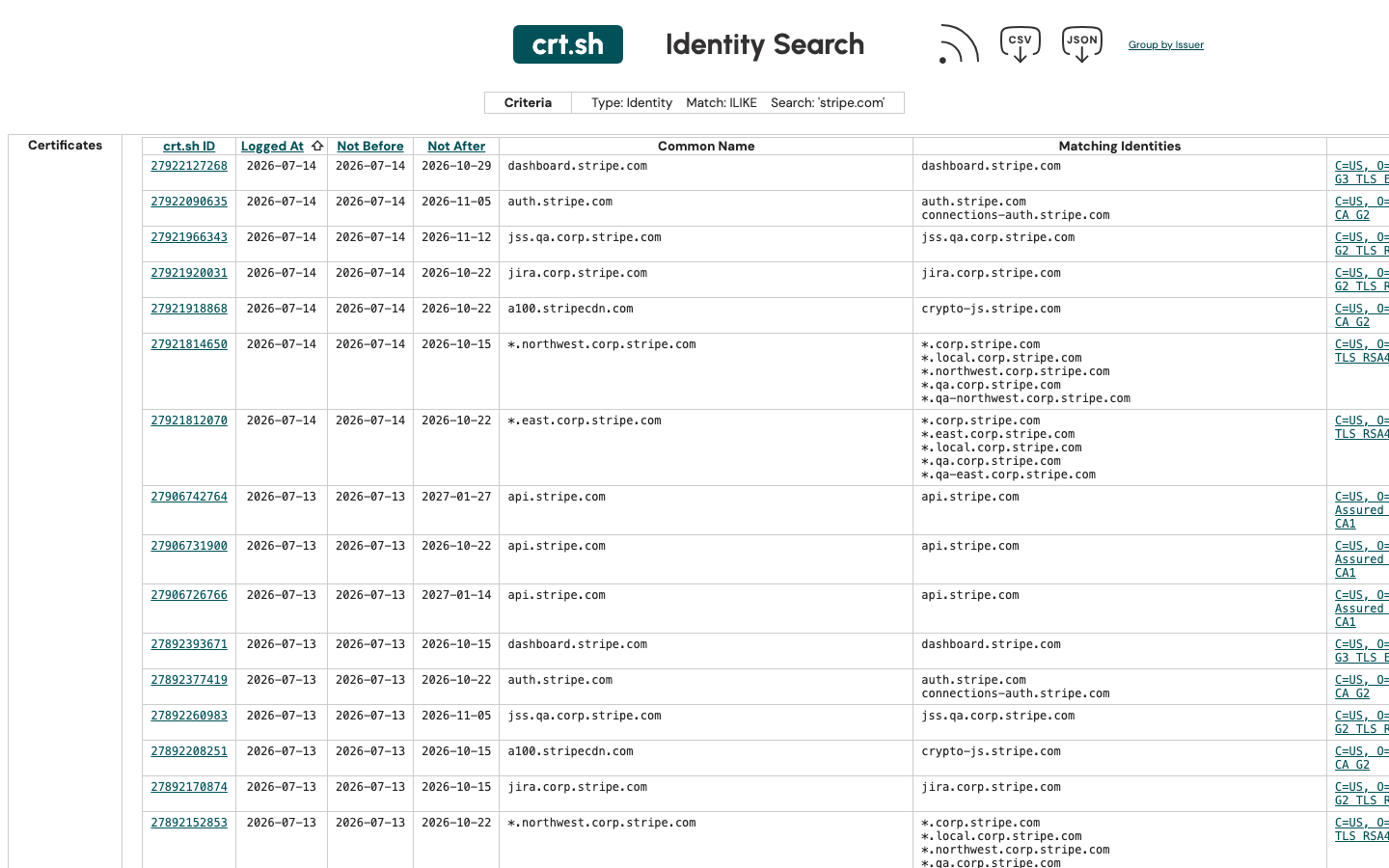Open certificate 27921920031
Screen dimensions: 1389x868
(x=189, y=273)
